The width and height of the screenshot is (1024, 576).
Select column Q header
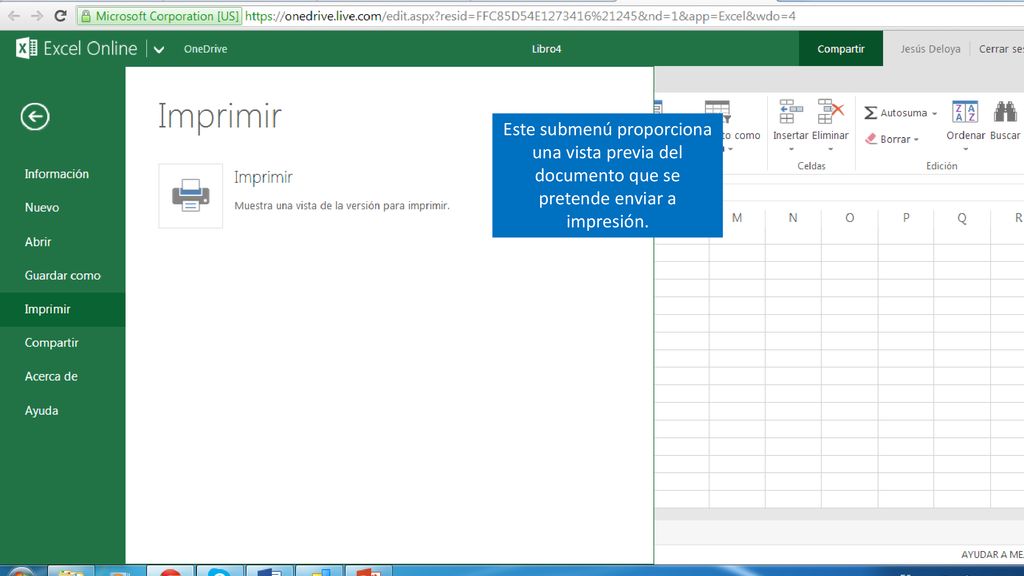(962, 218)
